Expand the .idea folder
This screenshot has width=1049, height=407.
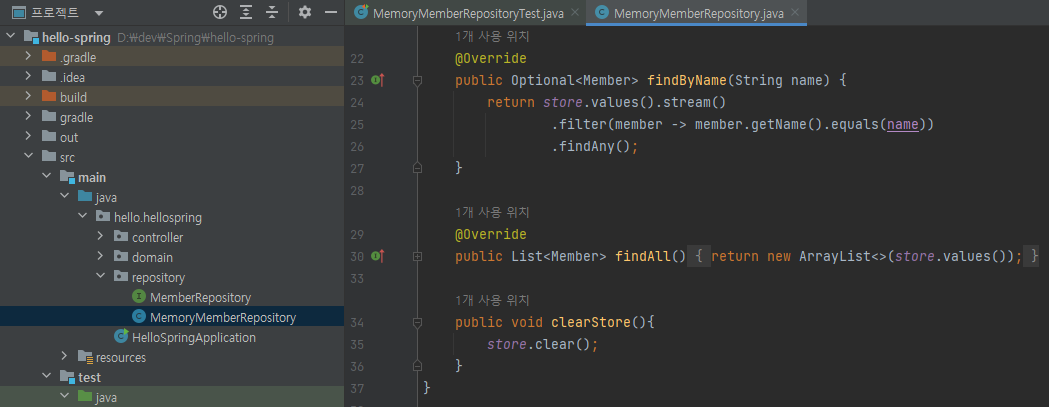pos(28,77)
